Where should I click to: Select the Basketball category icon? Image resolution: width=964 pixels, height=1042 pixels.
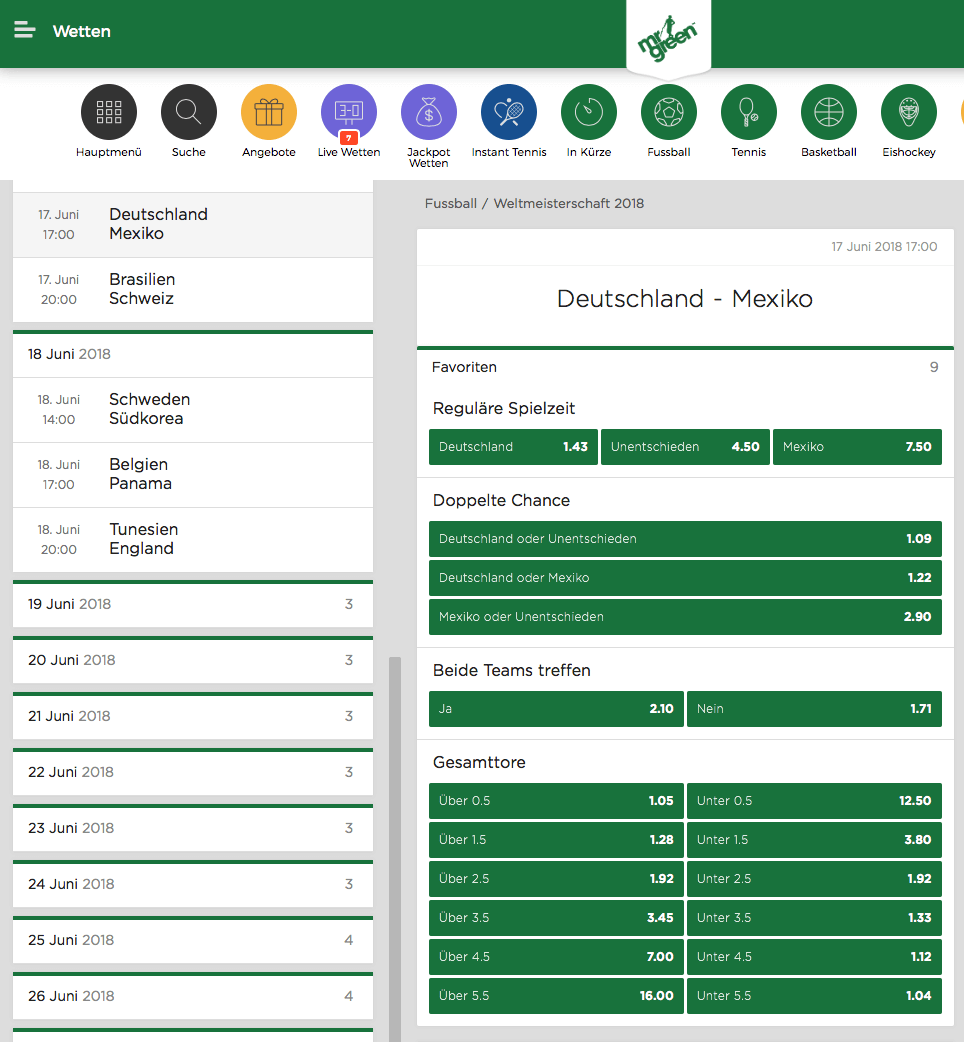point(829,112)
